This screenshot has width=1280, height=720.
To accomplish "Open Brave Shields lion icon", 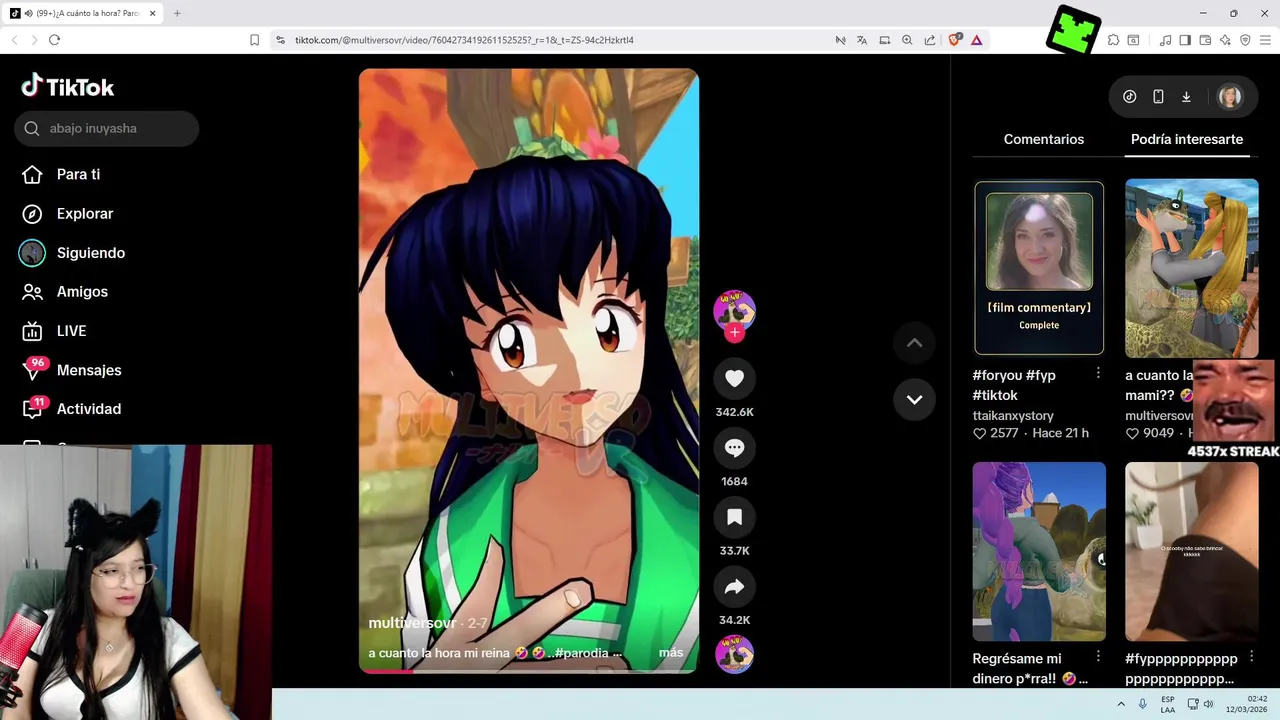I will tap(954, 40).
